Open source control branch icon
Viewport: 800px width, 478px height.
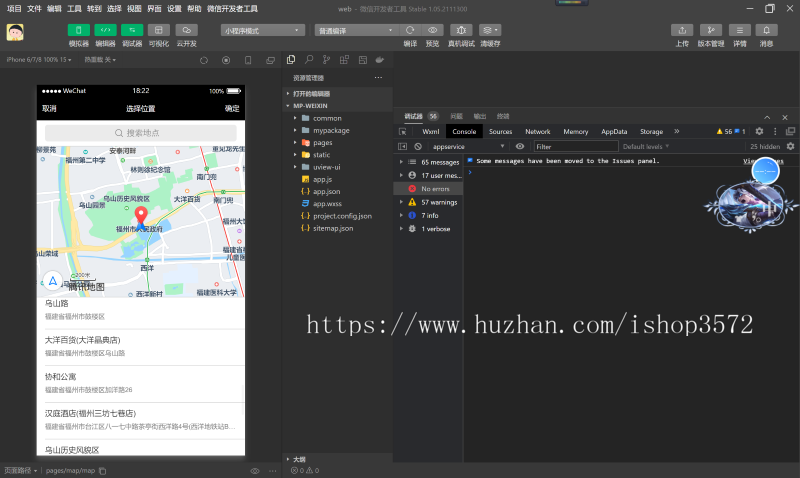pos(327,60)
